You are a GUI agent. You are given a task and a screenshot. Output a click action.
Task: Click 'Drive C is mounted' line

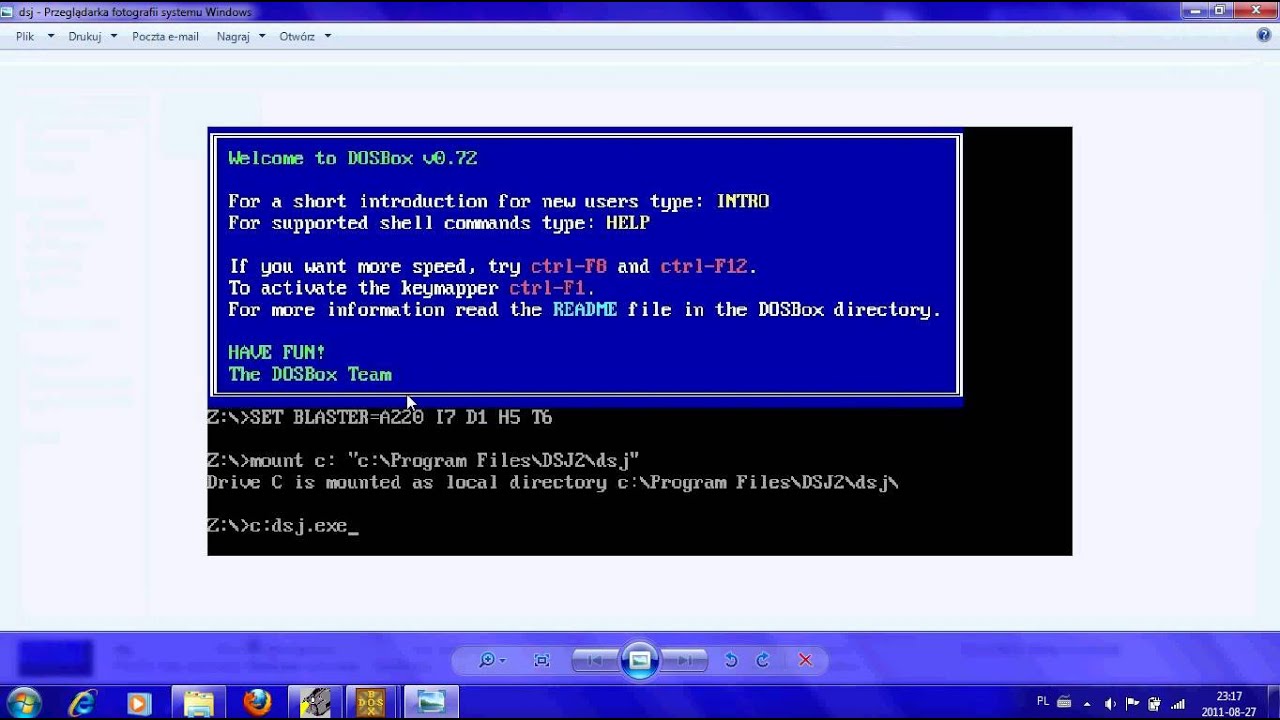(553, 483)
